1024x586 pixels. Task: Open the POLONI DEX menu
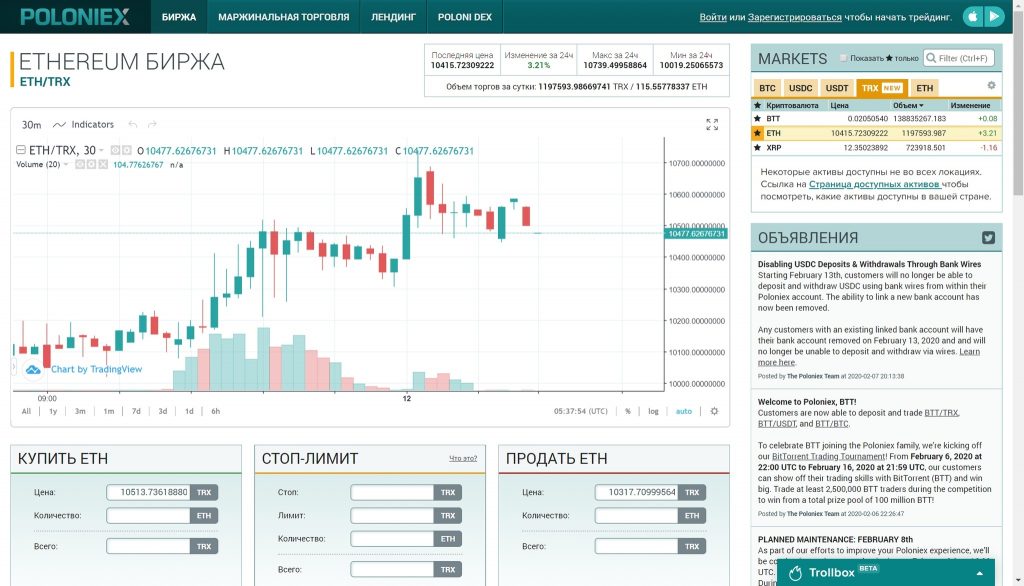coord(465,17)
